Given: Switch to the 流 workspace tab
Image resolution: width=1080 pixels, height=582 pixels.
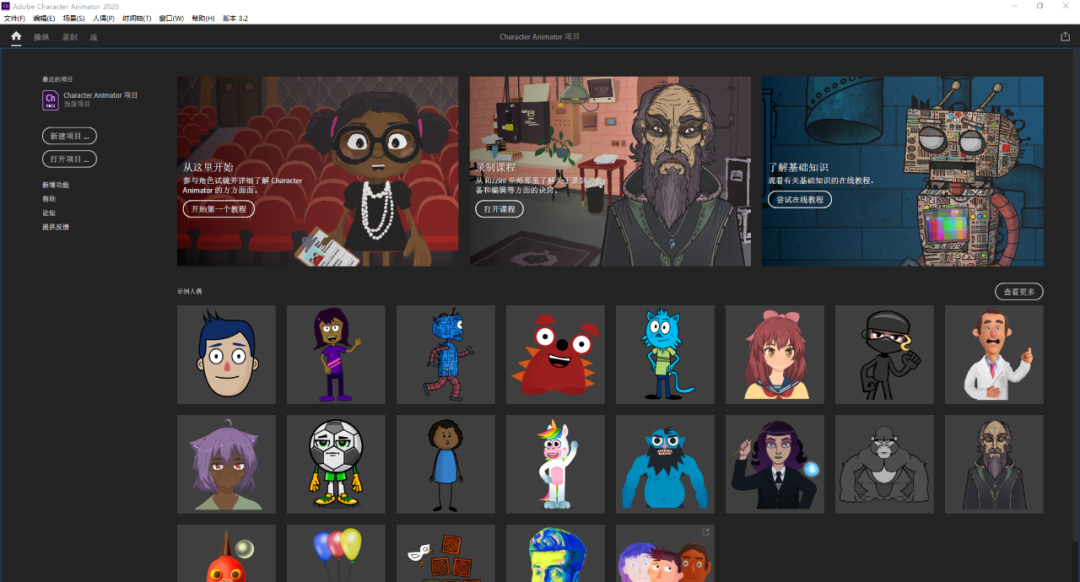Looking at the screenshot, I should point(94,37).
